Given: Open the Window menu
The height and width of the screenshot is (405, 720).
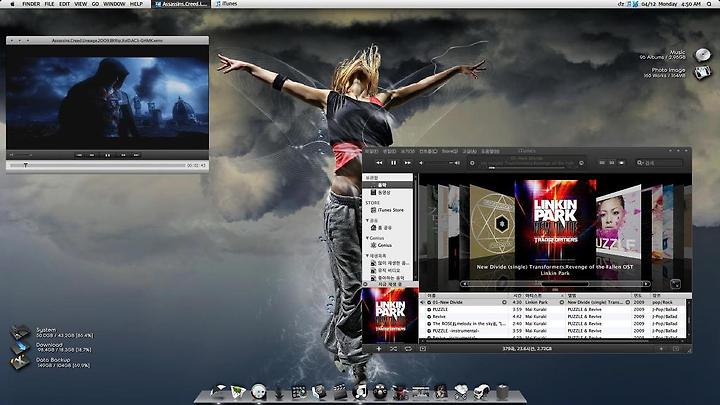Looking at the screenshot, I should pos(114,4).
